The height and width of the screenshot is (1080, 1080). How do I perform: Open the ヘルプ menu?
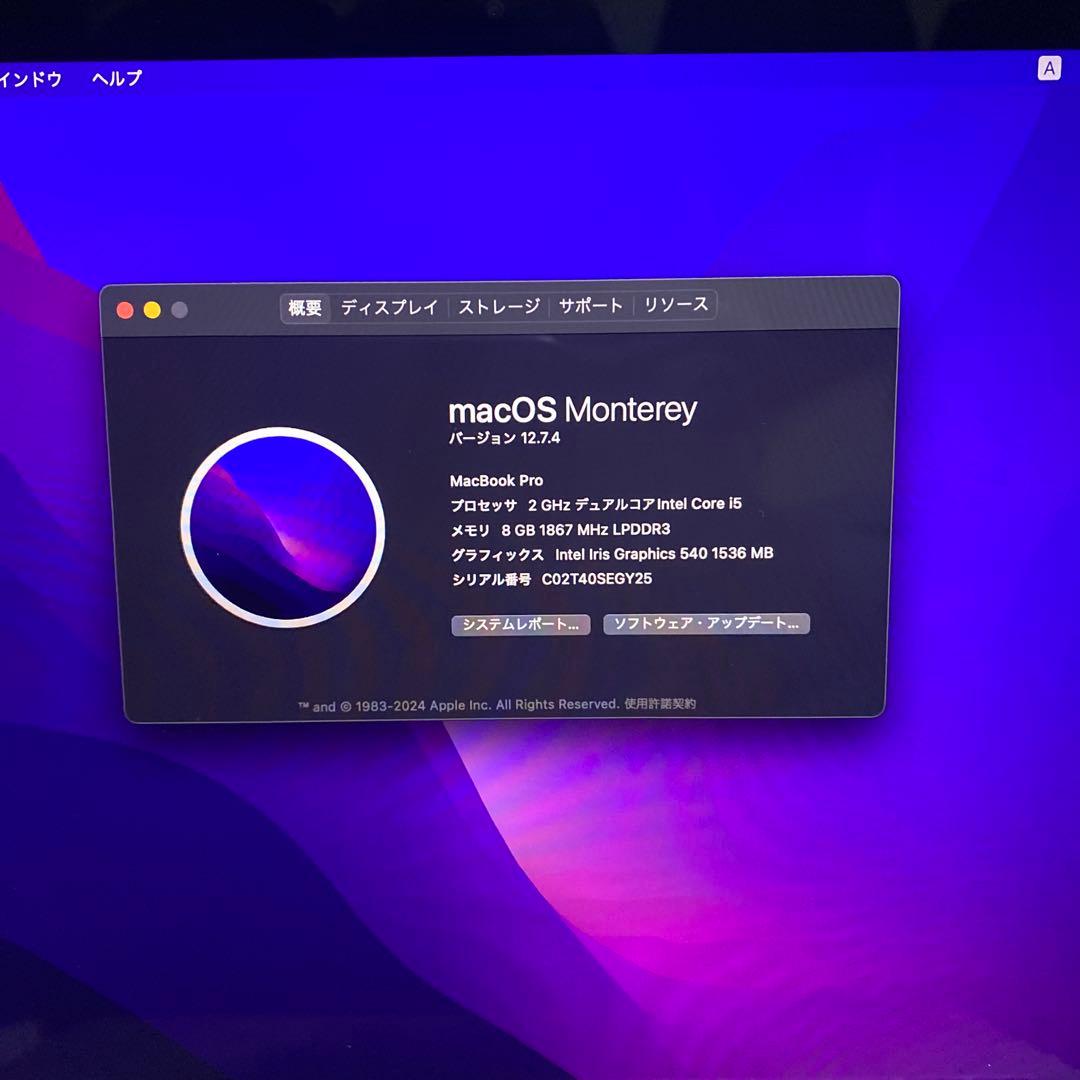[x=117, y=77]
